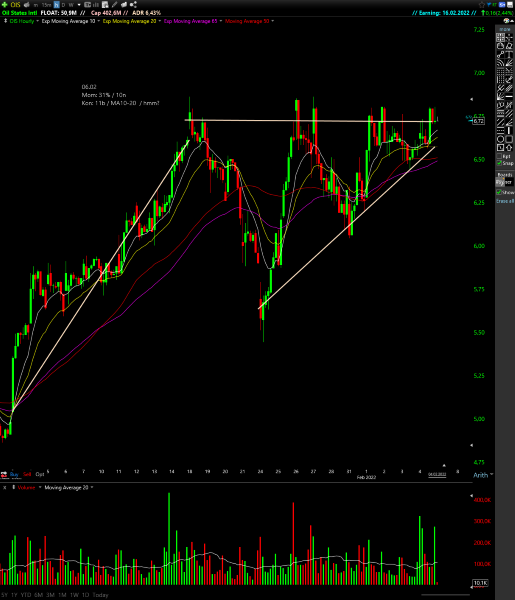This screenshot has height=600, width=515.
Task: Close the volume pane with X
Action: point(5,488)
